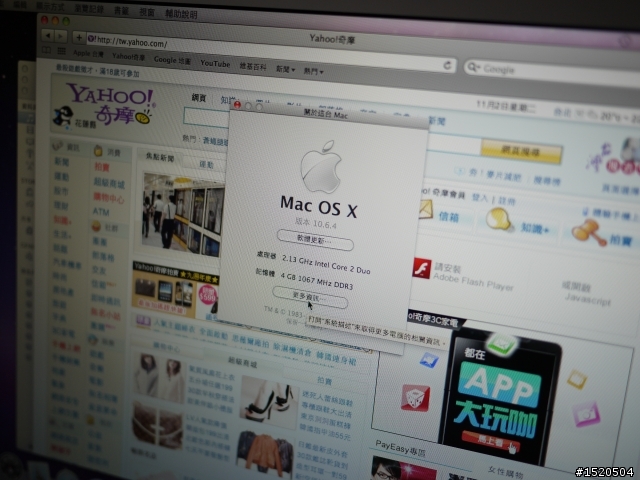The height and width of the screenshot is (480, 640).
Task: Click the high heels product thumbnail
Action: (x=268, y=402)
